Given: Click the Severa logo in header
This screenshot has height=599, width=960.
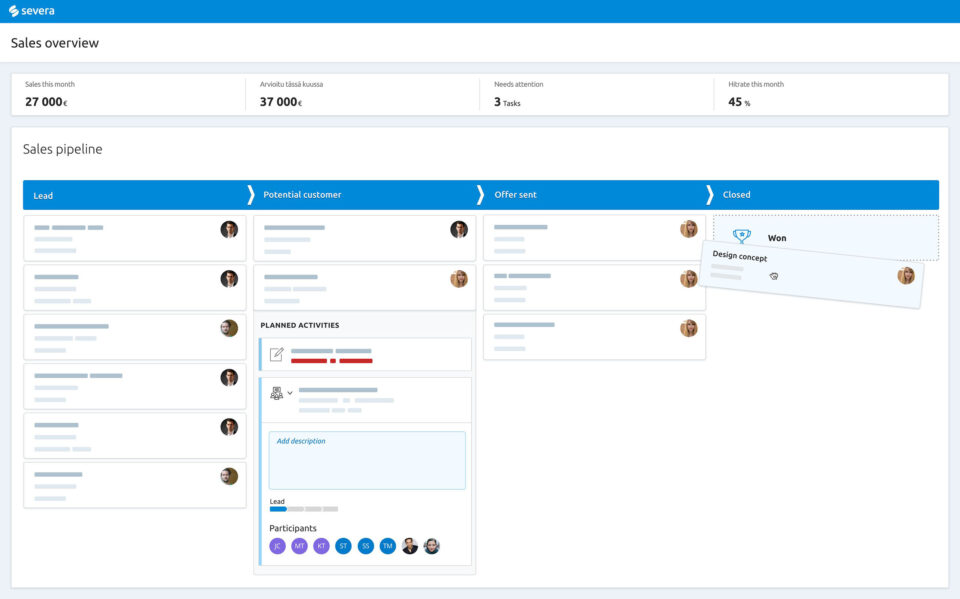Looking at the screenshot, I should point(32,11).
